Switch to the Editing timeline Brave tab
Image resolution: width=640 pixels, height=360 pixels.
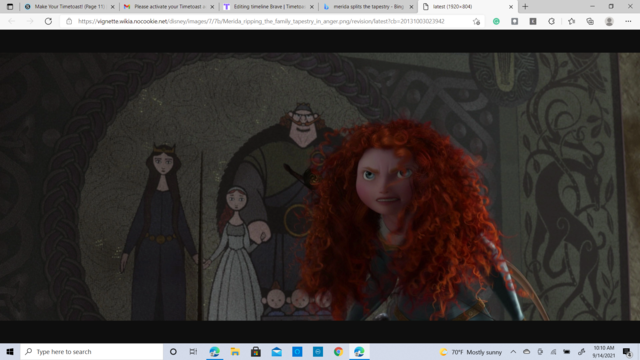(x=269, y=7)
